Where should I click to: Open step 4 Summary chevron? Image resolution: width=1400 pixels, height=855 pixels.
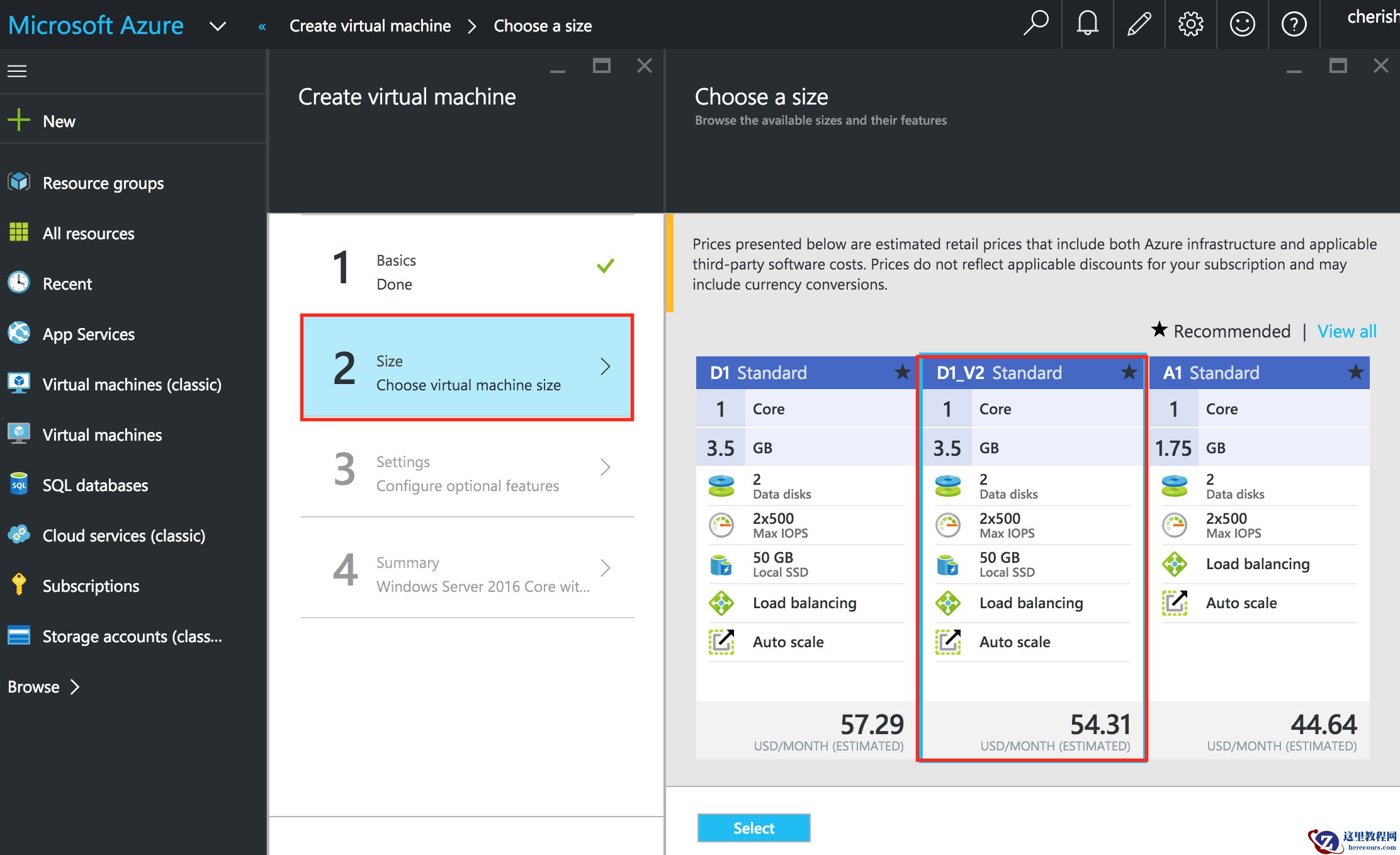click(x=605, y=568)
